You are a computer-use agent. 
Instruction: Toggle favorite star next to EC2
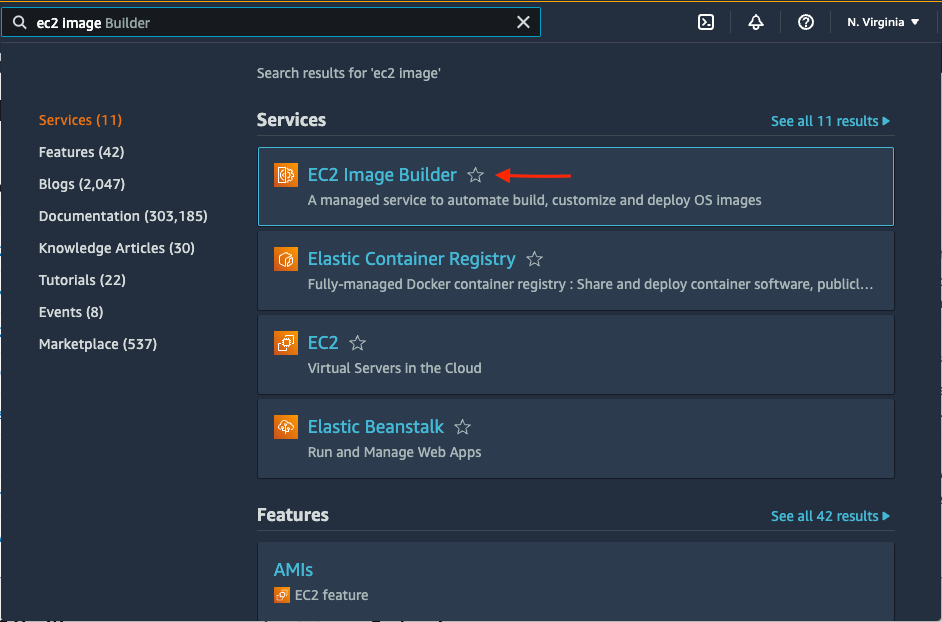(357, 343)
